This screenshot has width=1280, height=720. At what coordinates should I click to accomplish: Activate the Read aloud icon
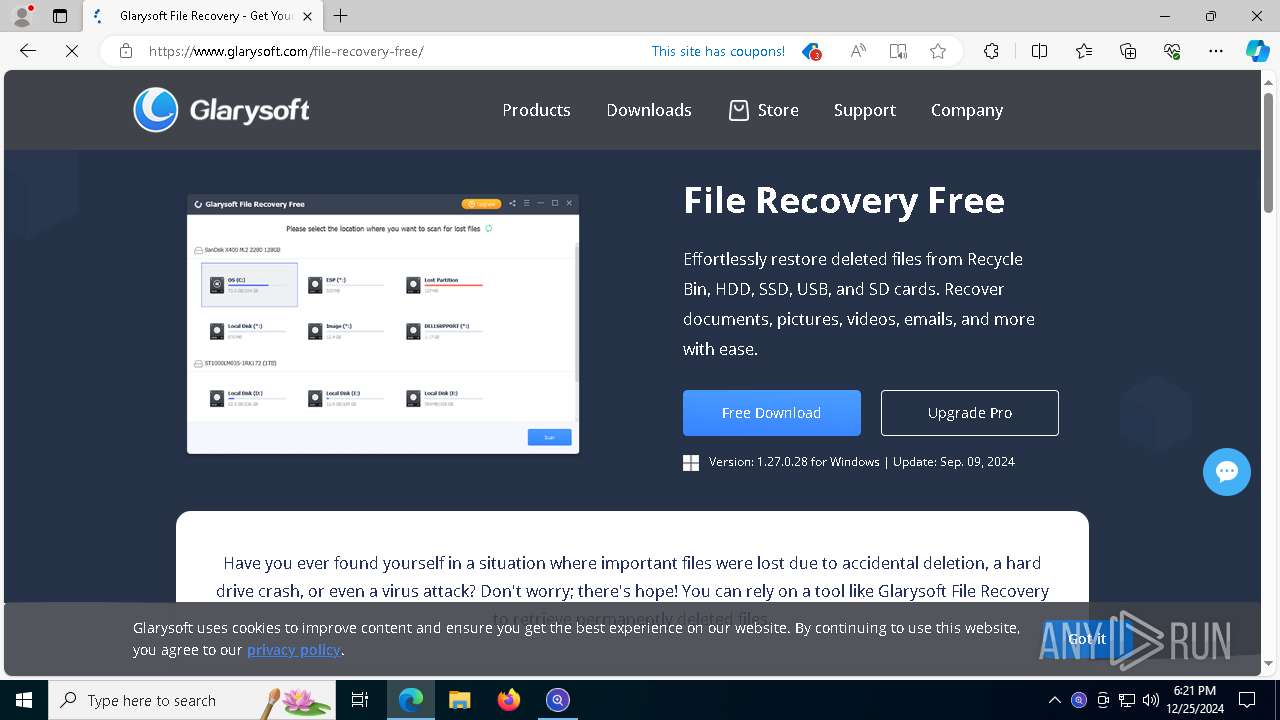(858, 51)
